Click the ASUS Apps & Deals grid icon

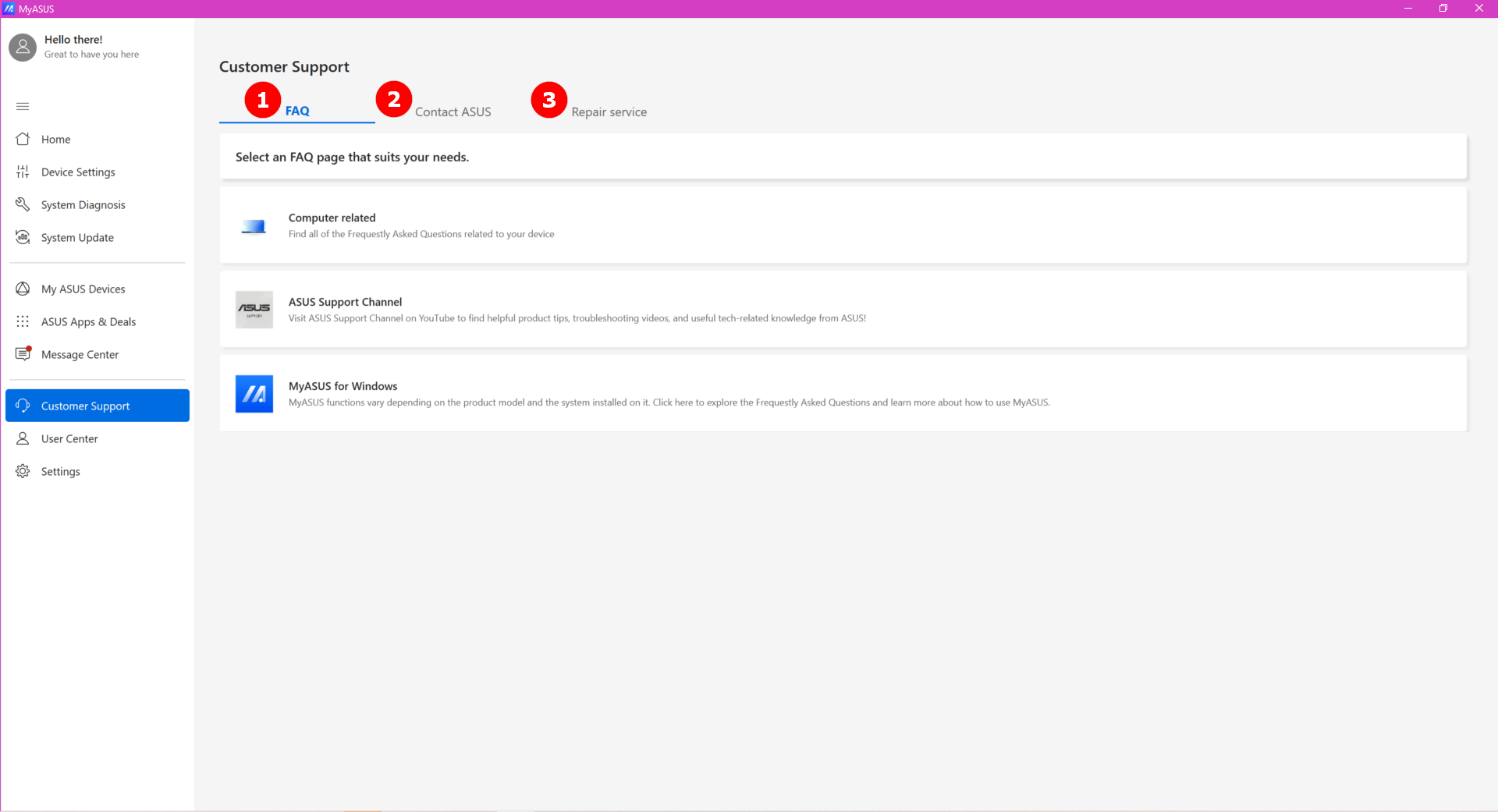pos(23,321)
